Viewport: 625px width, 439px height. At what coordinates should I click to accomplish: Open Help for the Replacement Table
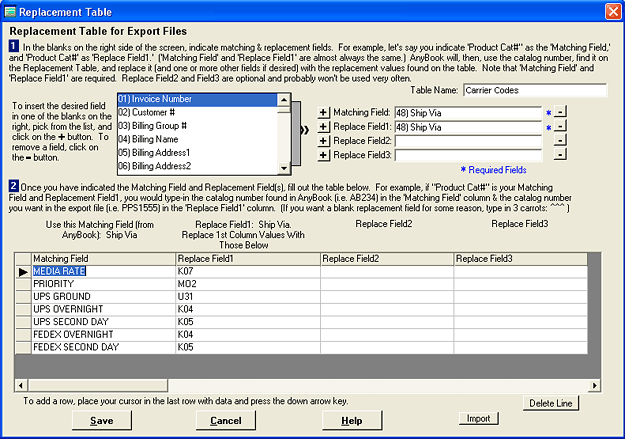pyautogui.click(x=350, y=421)
